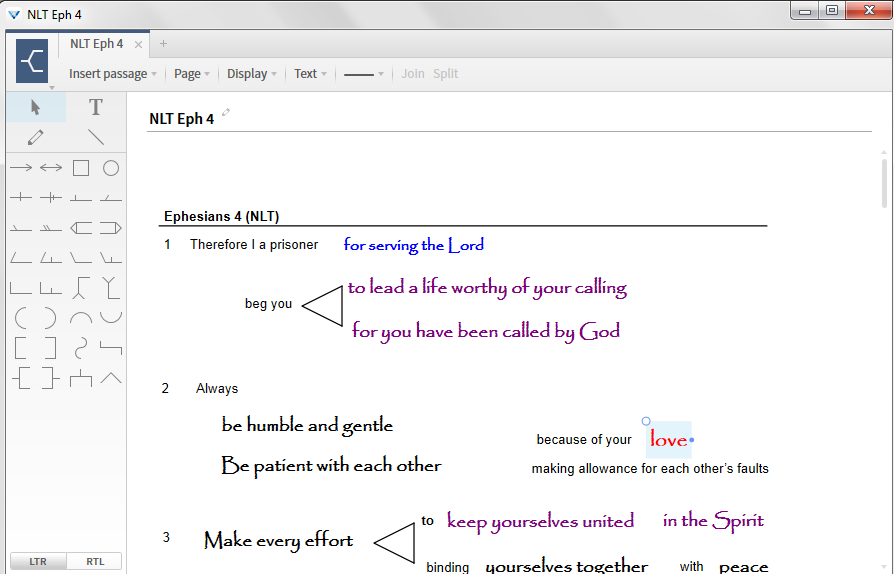894x574 pixels.
Task: Open the Text menu
Action: 310,74
